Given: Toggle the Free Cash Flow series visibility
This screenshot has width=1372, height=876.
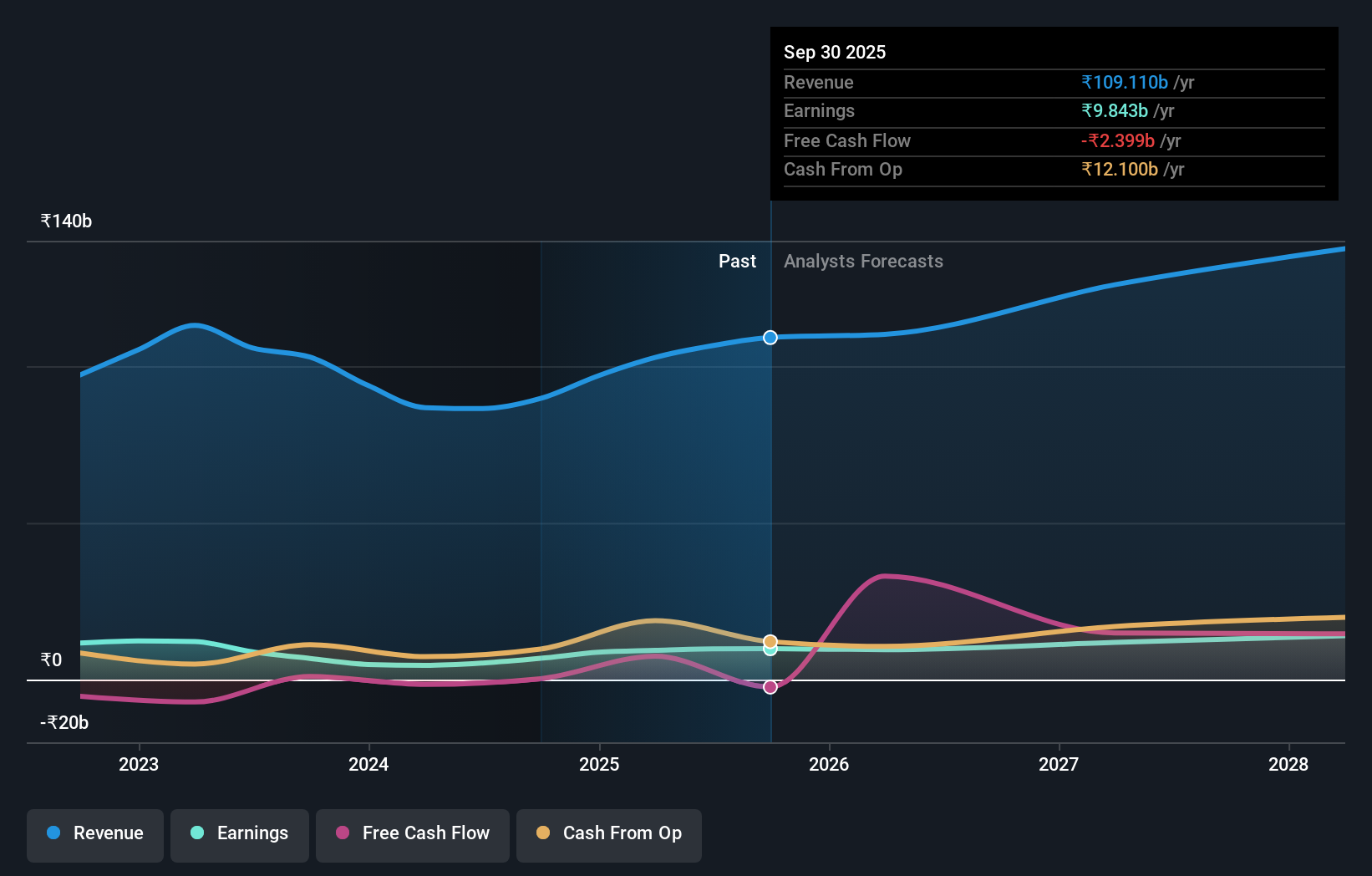Looking at the screenshot, I should [412, 835].
